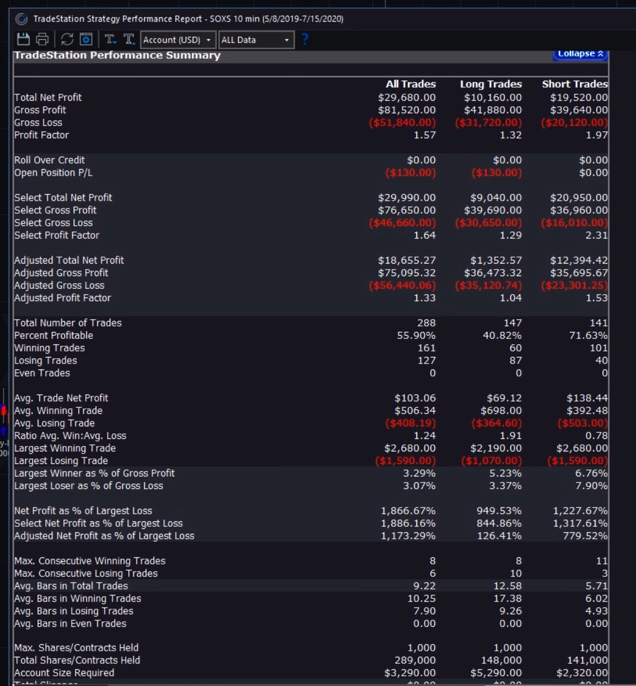
Task: Click Adjusted Net Profit as % of Largest Loss
Action: [104, 536]
